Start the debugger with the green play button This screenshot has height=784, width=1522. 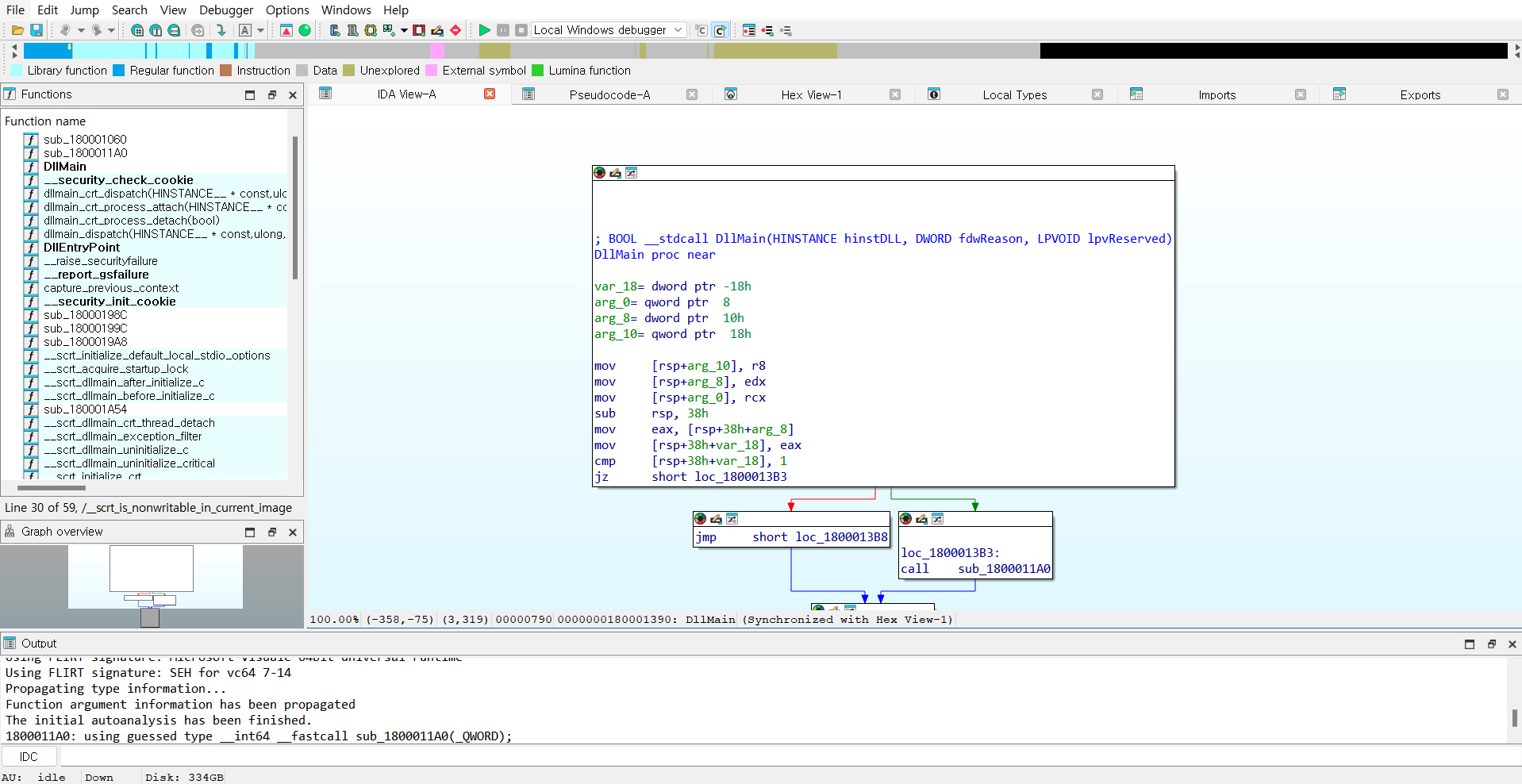point(484,30)
